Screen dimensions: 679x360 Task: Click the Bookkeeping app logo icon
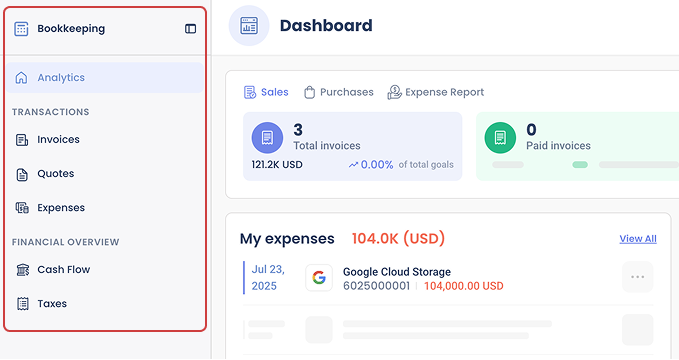coord(21,29)
